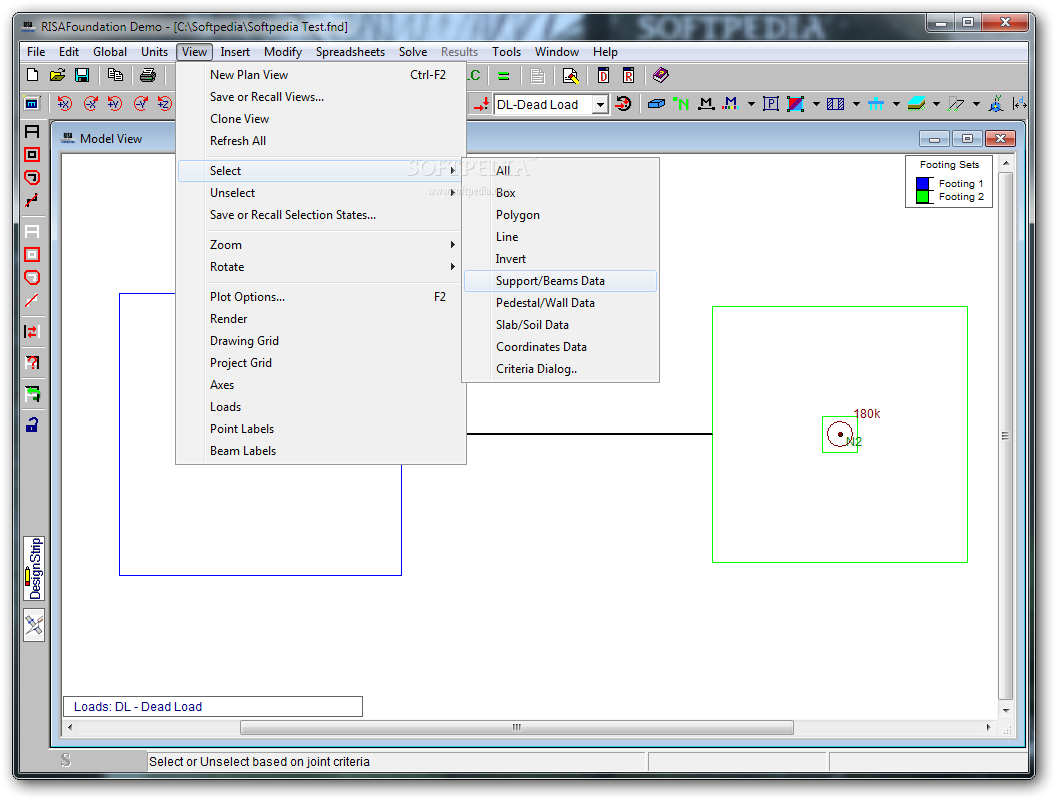Toggle green N point labels icon
The image size is (1056, 800).
tap(681, 104)
